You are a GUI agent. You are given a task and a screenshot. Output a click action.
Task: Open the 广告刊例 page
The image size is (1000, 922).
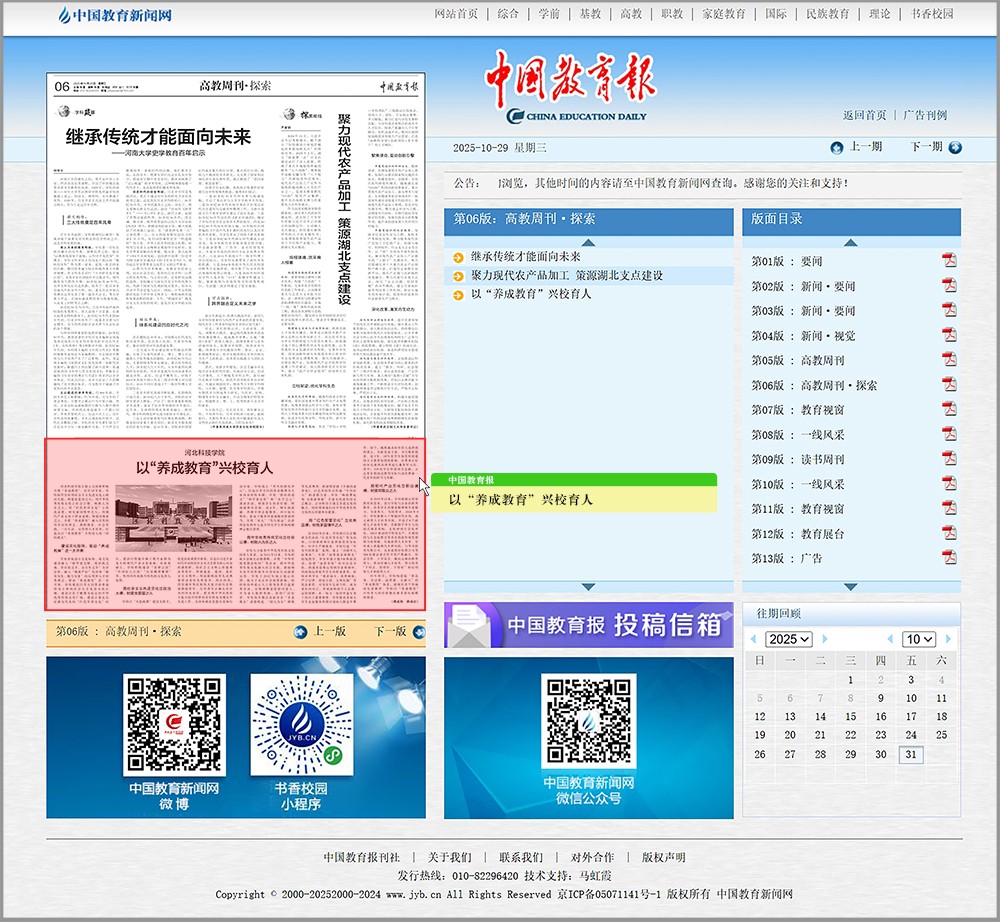coord(924,115)
